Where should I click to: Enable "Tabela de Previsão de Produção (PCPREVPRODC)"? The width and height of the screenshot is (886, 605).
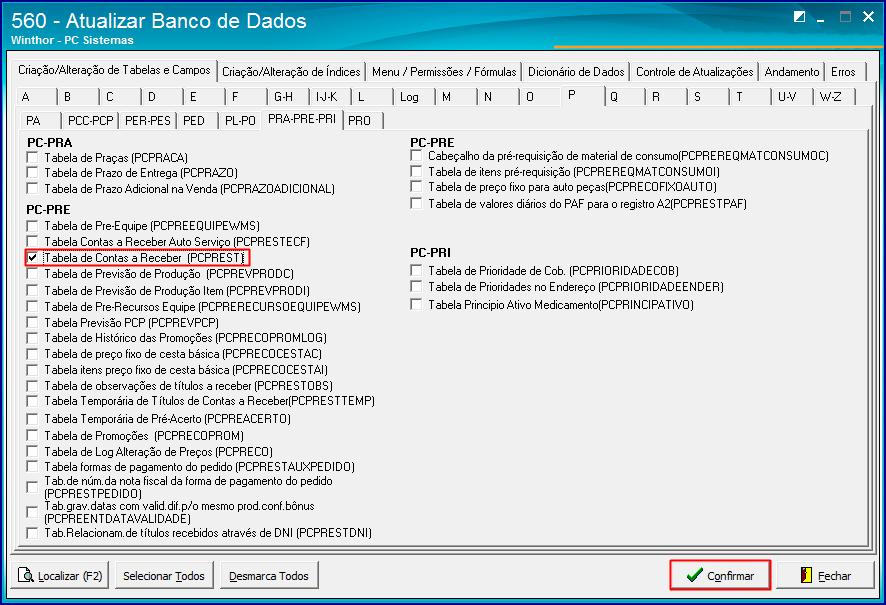click(31, 275)
